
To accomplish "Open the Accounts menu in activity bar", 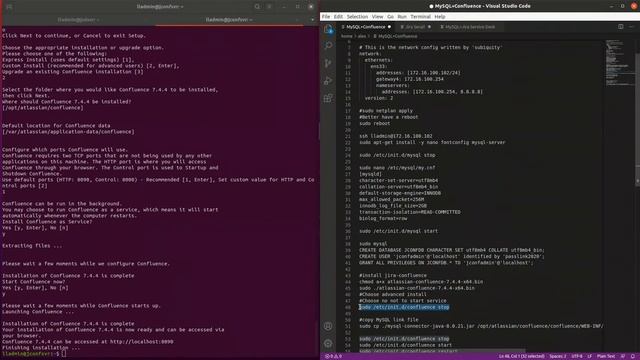I will pos(328,326).
